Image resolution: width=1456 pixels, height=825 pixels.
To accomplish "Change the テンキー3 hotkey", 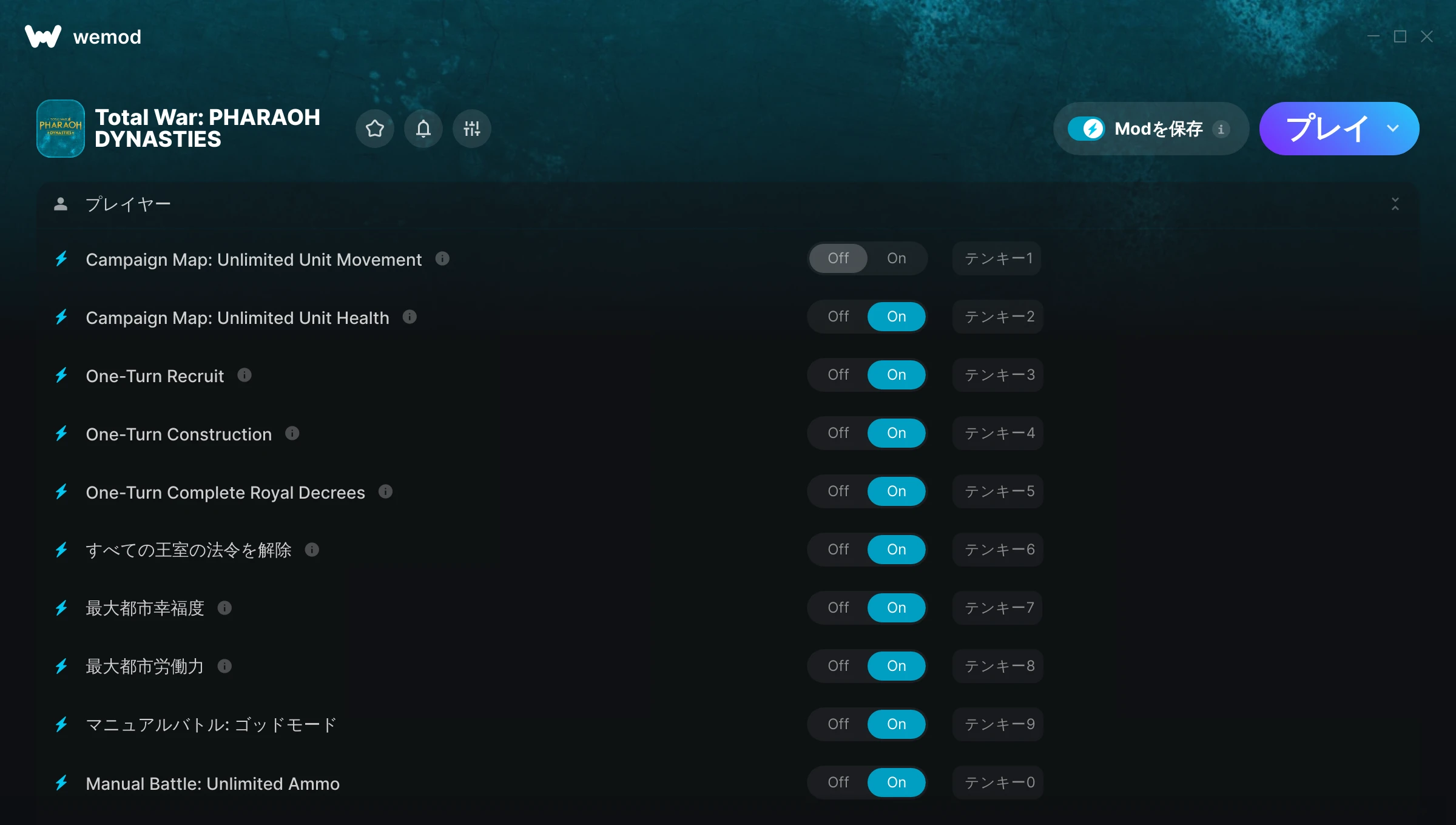I will (998, 375).
